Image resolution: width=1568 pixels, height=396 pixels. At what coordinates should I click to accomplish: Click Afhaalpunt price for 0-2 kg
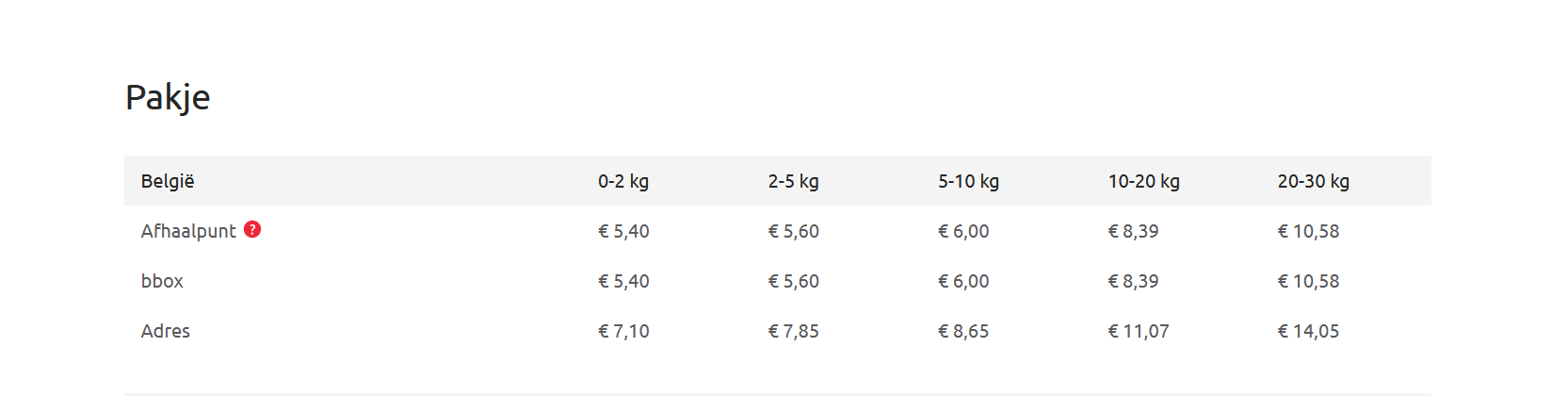[623, 231]
